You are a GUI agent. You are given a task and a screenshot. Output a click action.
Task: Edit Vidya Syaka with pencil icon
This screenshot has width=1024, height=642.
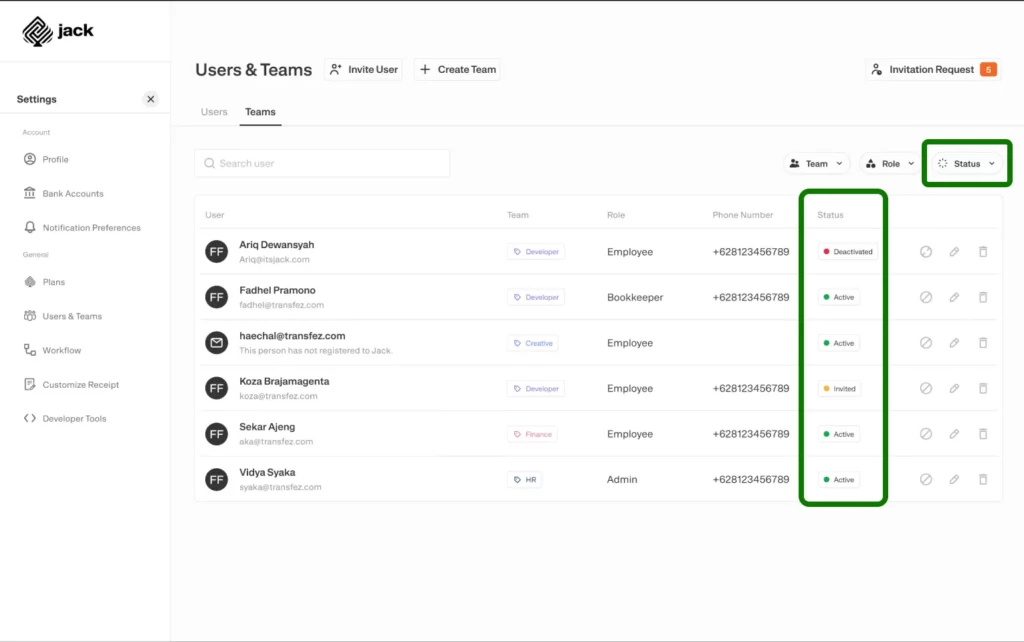(954, 479)
